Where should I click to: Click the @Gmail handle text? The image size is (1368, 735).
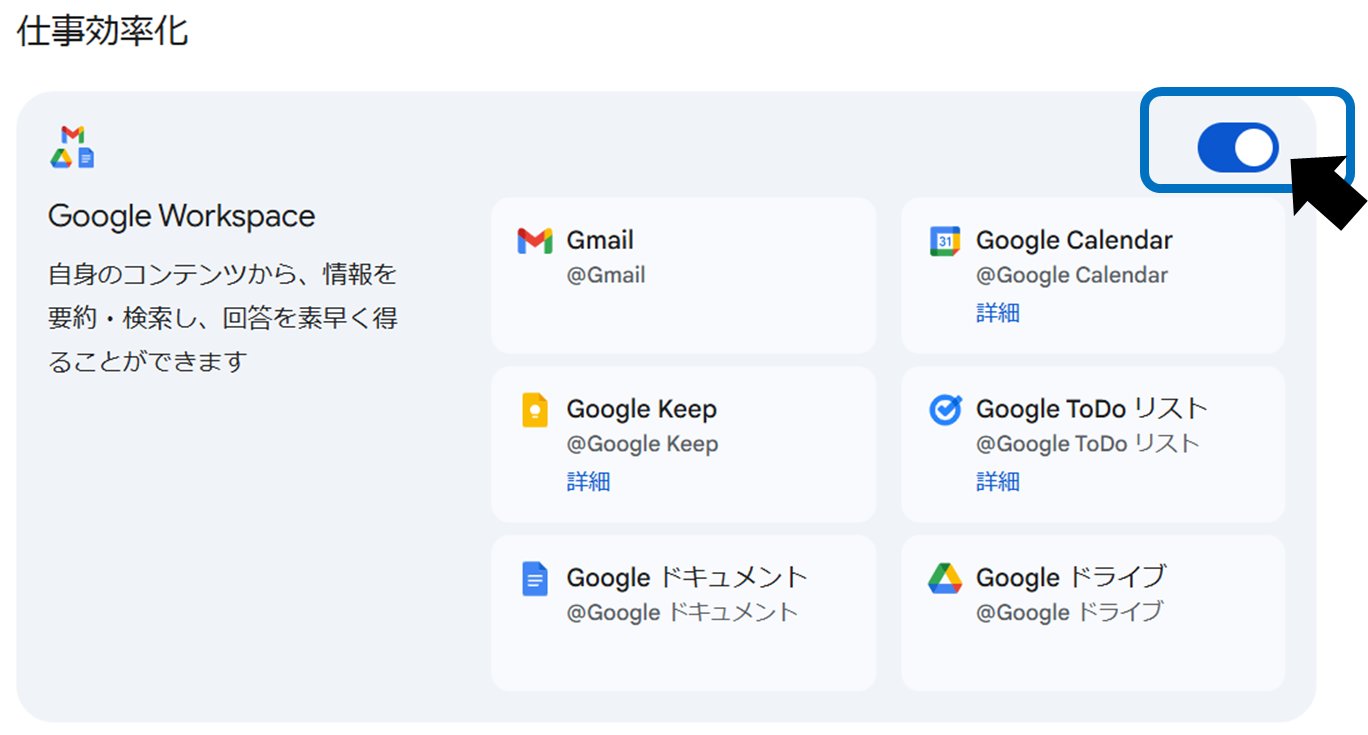[x=605, y=275]
